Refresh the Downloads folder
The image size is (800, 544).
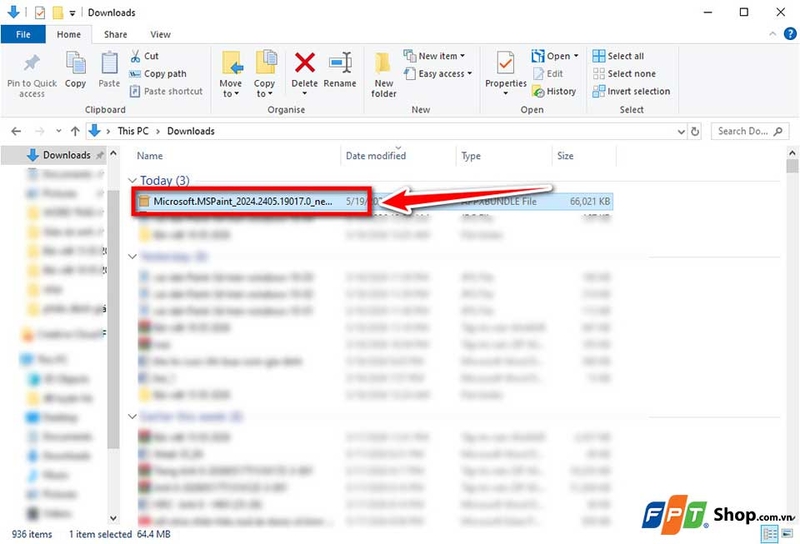[x=695, y=132]
